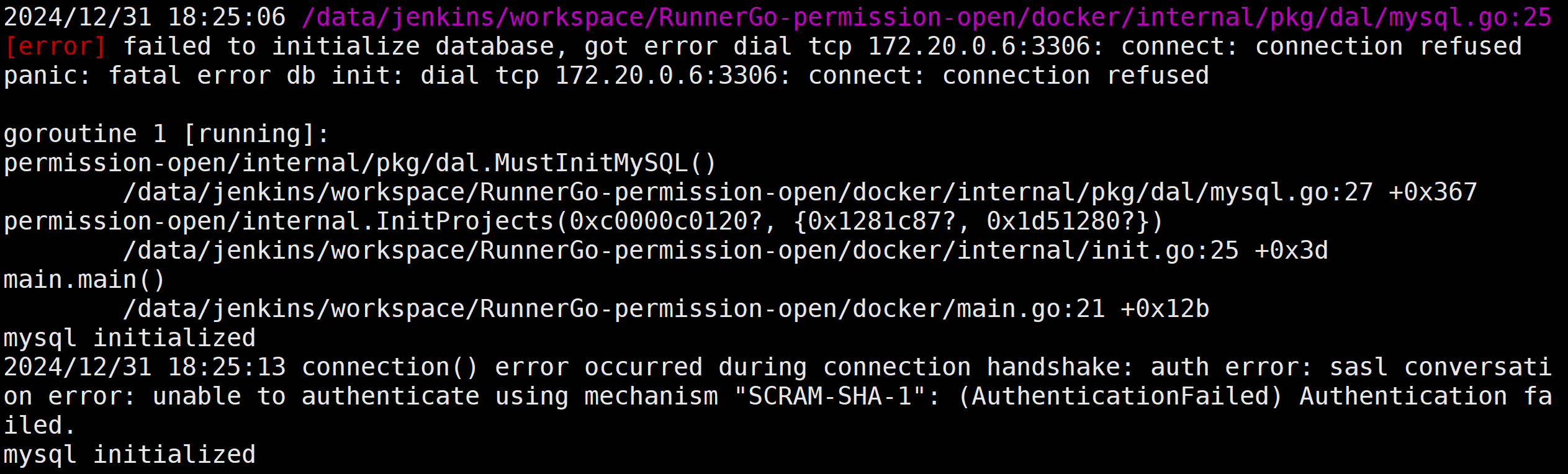
Task: Click "goroutine 1 [running]:" line
Action: tap(166, 134)
